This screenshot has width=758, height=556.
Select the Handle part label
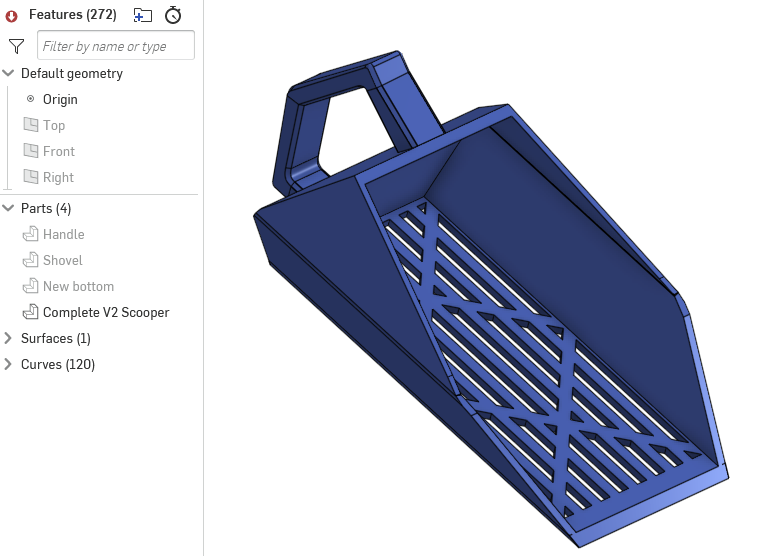(63, 234)
